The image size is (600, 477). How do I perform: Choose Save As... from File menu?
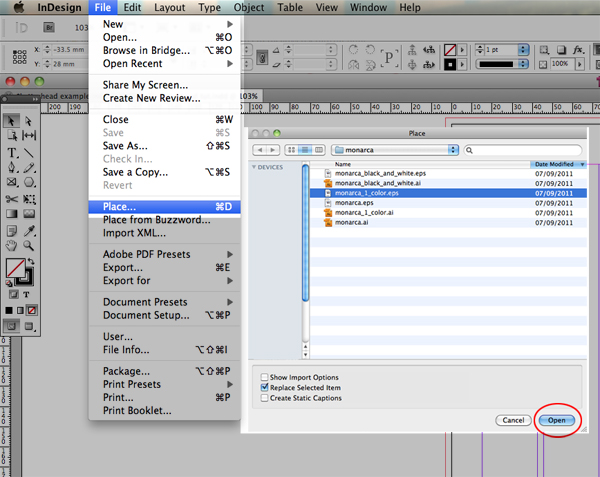point(165,146)
